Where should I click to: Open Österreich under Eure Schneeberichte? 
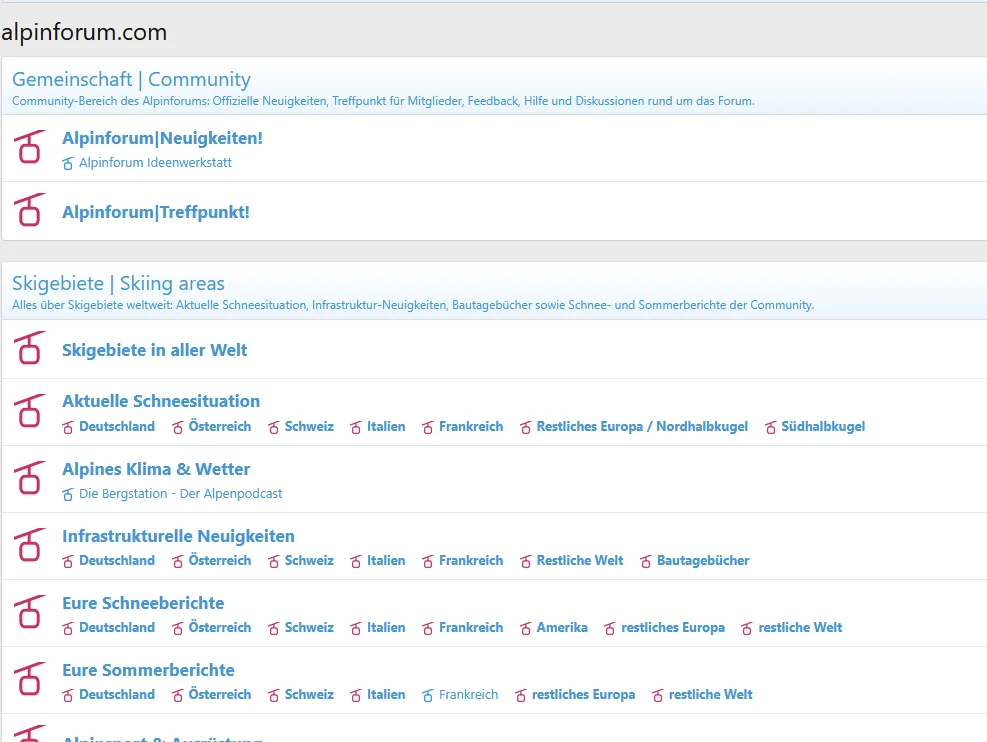pyautogui.click(x=220, y=627)
